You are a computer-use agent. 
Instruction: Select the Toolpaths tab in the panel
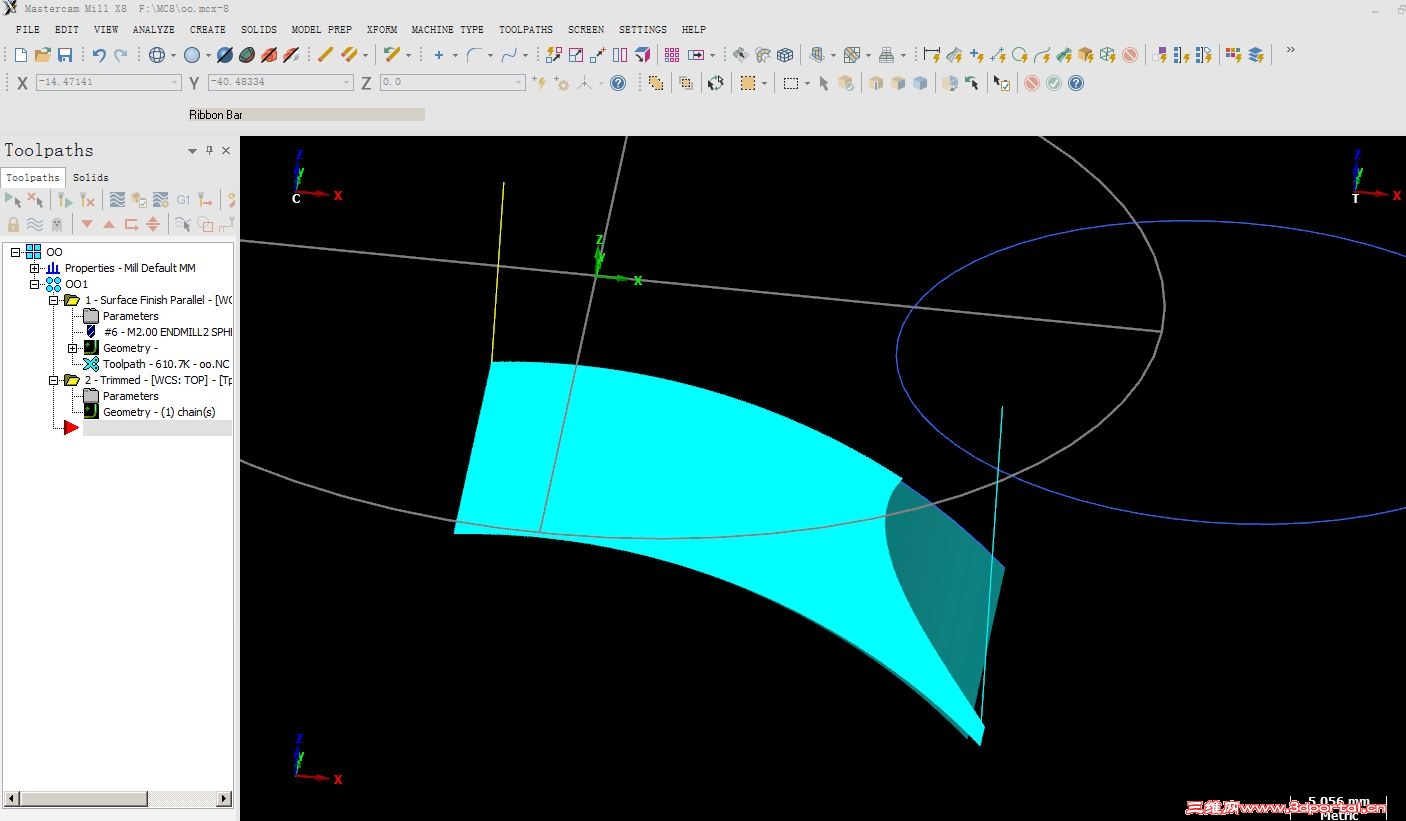pos(33,178)
